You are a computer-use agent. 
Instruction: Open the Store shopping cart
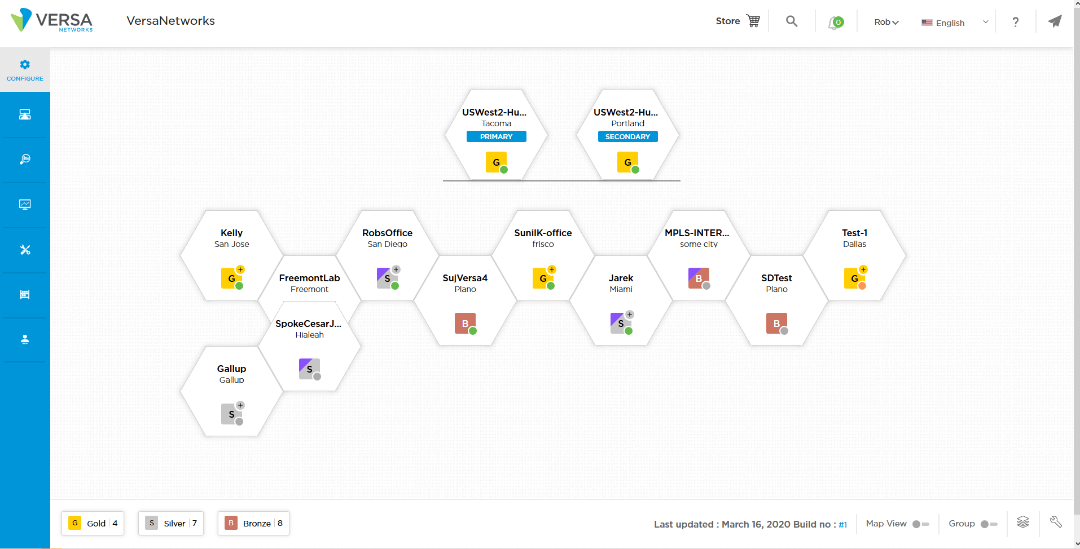point(753,21)
